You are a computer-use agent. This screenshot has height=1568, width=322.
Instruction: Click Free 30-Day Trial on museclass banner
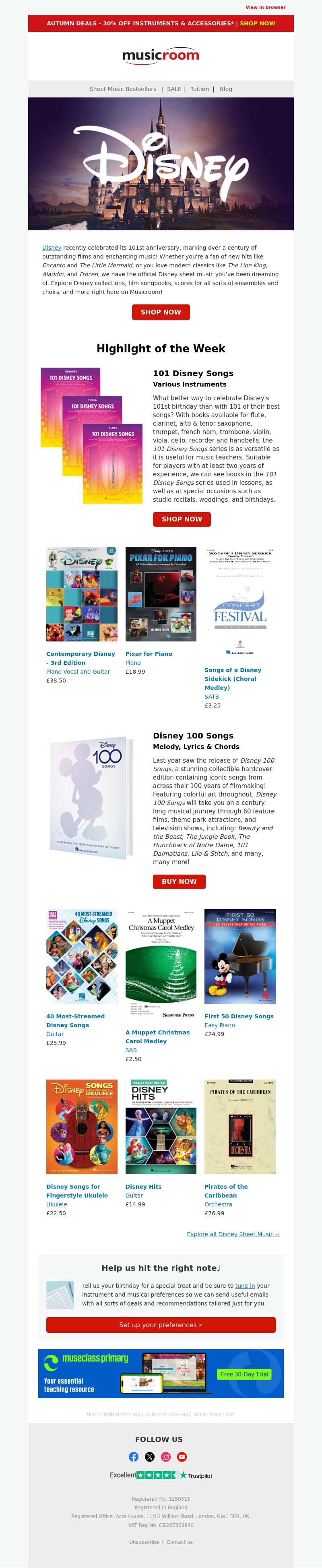pyautogui.click(x=245, y=1387)
